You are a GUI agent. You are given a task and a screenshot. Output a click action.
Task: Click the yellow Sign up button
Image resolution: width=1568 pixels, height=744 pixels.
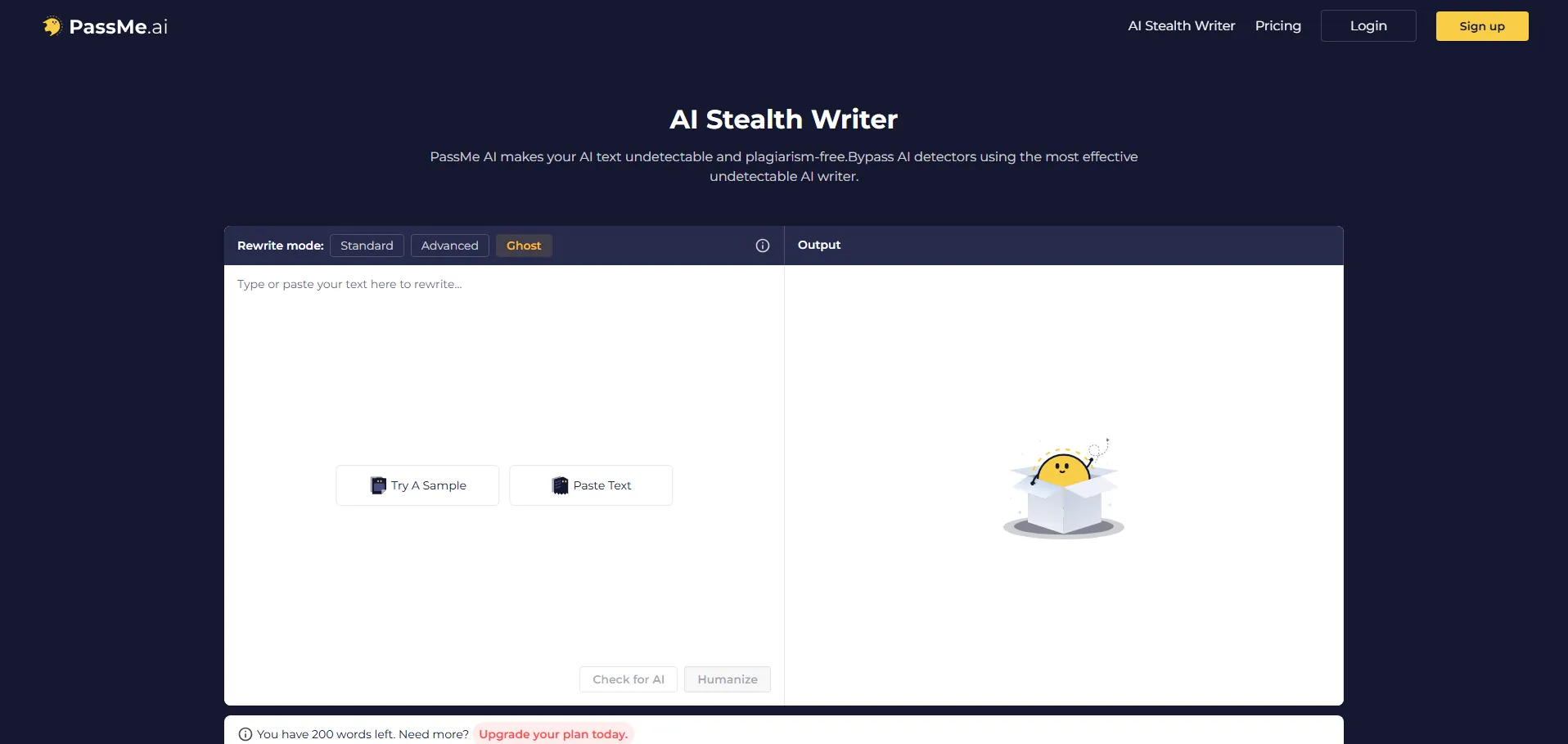click(1481, 26)
